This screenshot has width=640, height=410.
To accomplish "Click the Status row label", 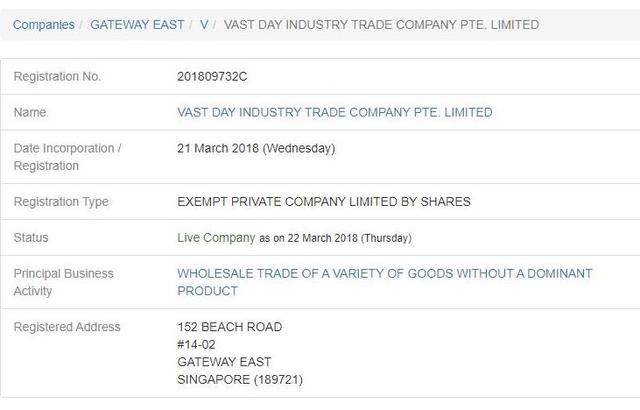I will coord(31,237).
